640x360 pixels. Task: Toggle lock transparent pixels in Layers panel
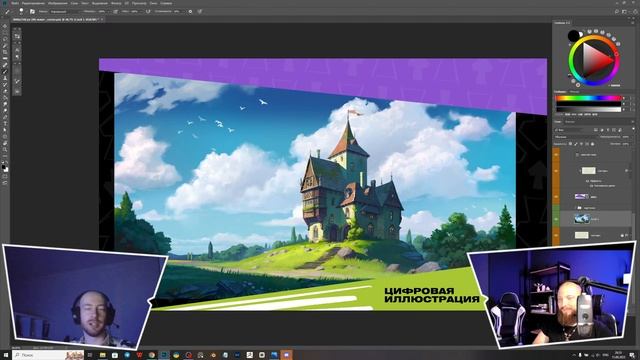(x=571, y=144)
